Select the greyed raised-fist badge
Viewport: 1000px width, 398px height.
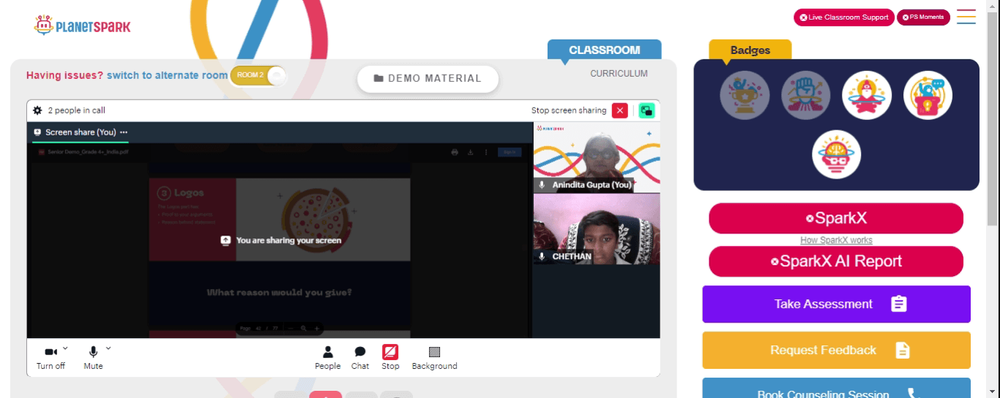806,96
